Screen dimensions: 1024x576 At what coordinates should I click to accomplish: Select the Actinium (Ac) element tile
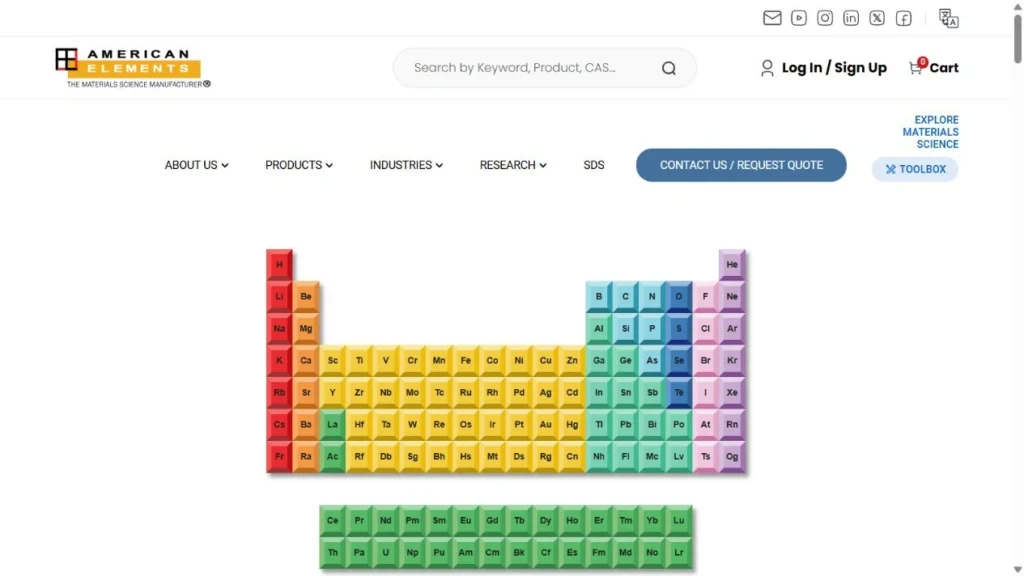click(x=332, y=456)
